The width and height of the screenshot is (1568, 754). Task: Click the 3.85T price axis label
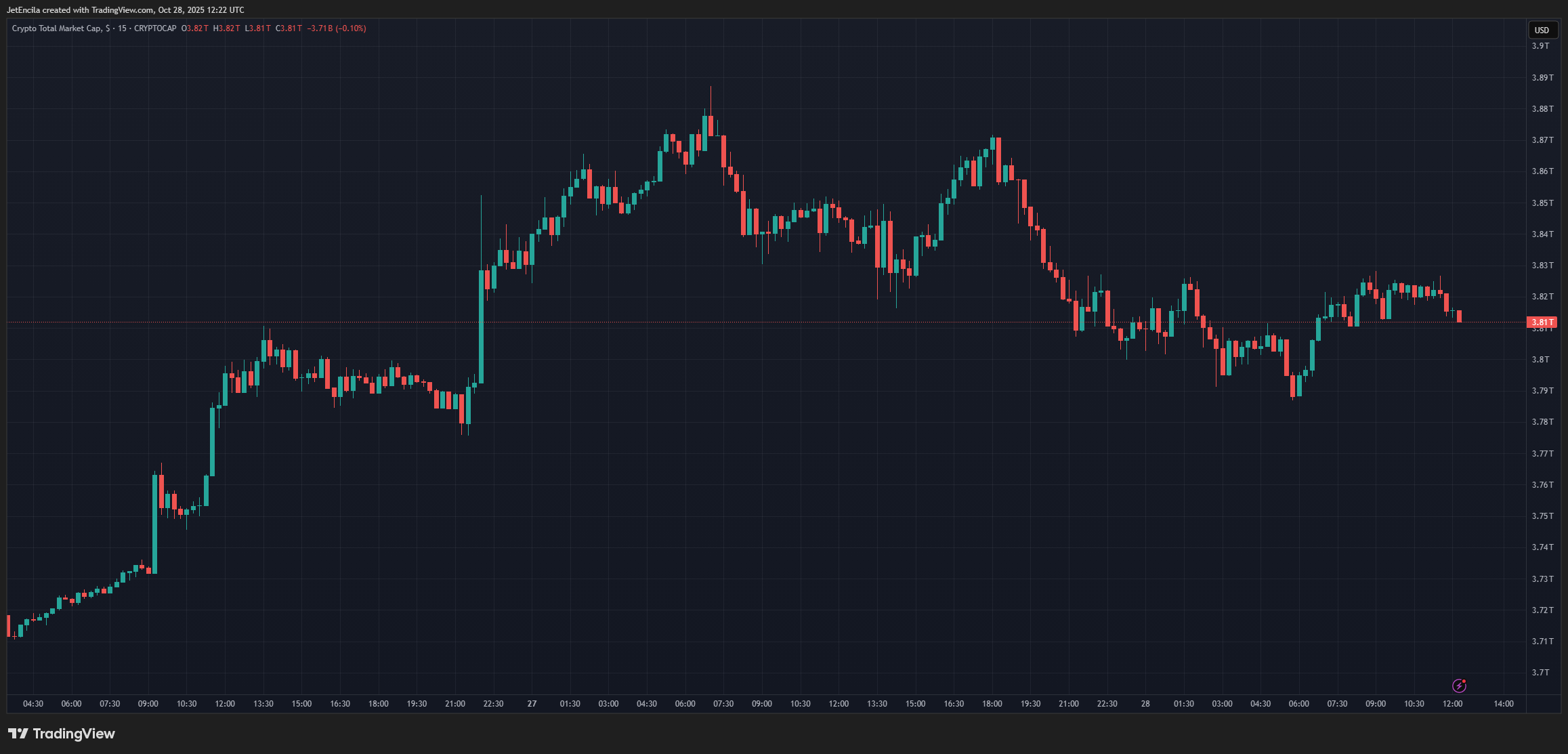coord(1542,203)
